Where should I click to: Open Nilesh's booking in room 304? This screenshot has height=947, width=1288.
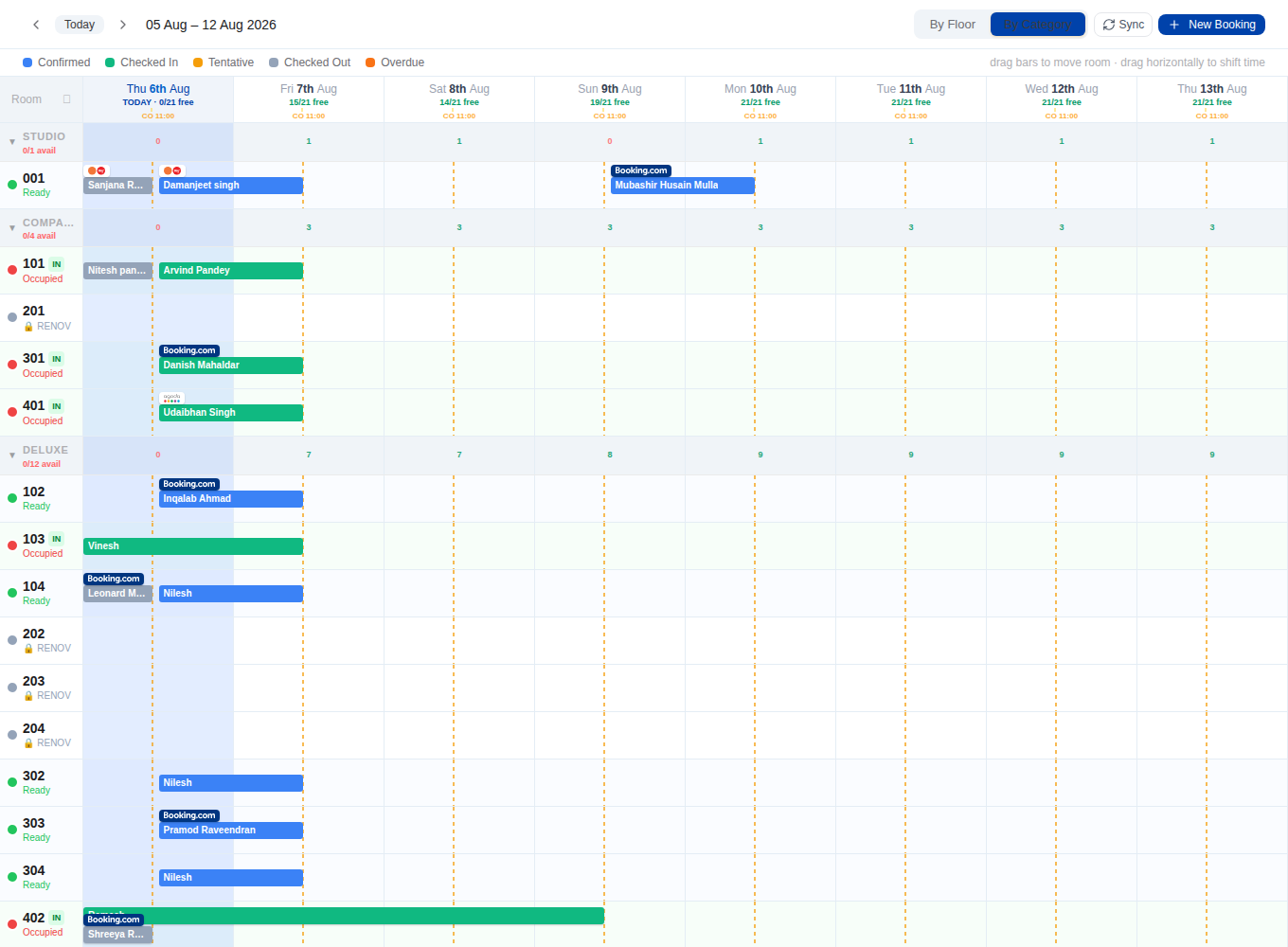(x=231, y=878)
